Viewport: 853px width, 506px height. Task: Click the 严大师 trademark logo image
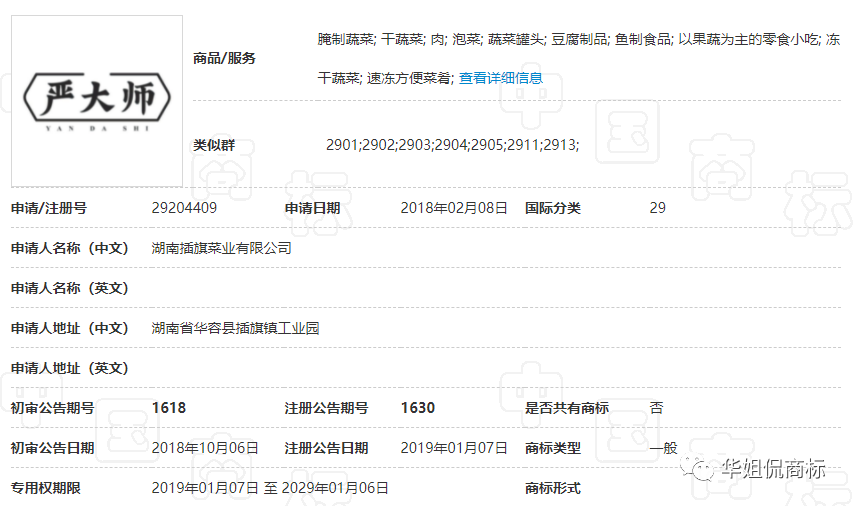click(97, 100)
